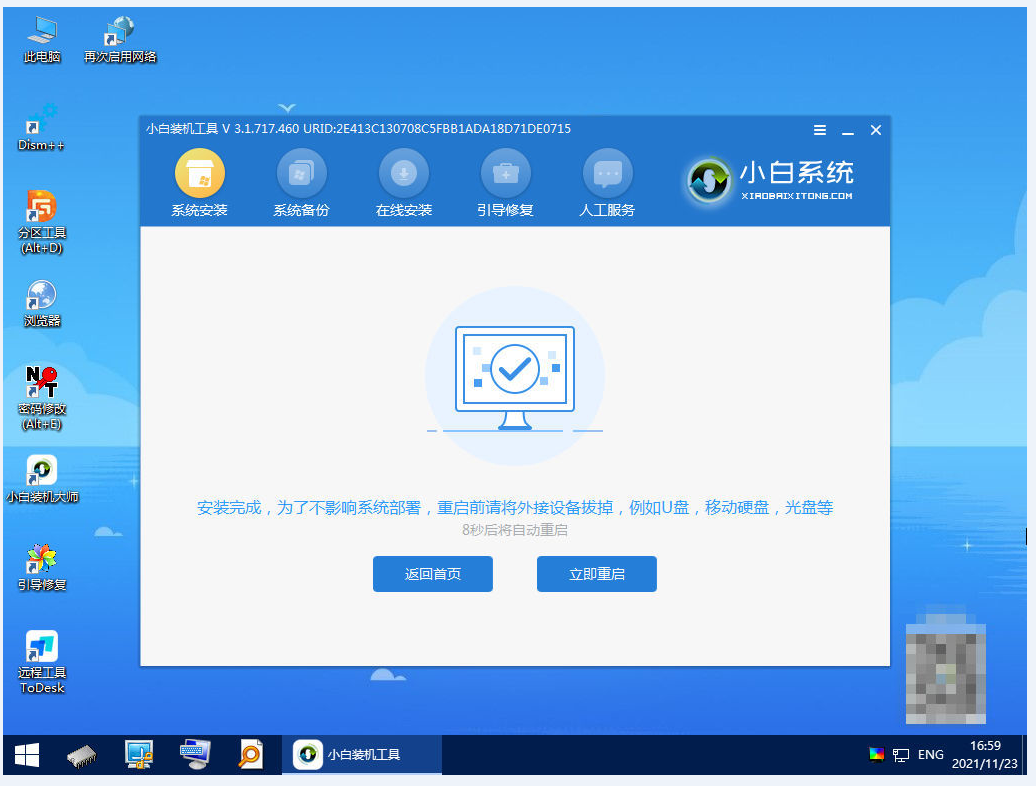Switch ENG input language in tray
The image size is (1036, 786).
[930, 755]
